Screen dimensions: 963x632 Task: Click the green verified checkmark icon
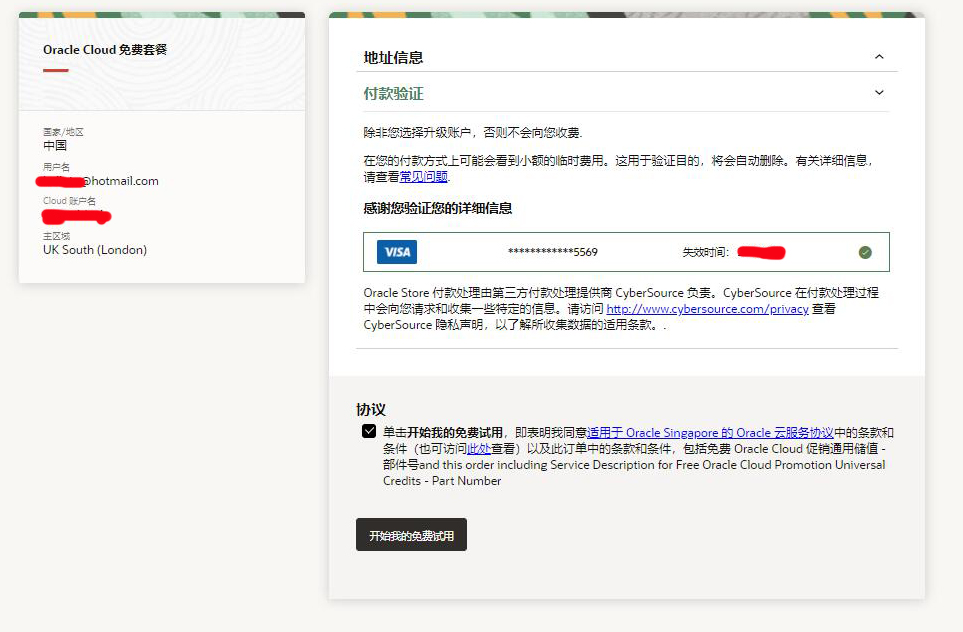pos(865,252)
